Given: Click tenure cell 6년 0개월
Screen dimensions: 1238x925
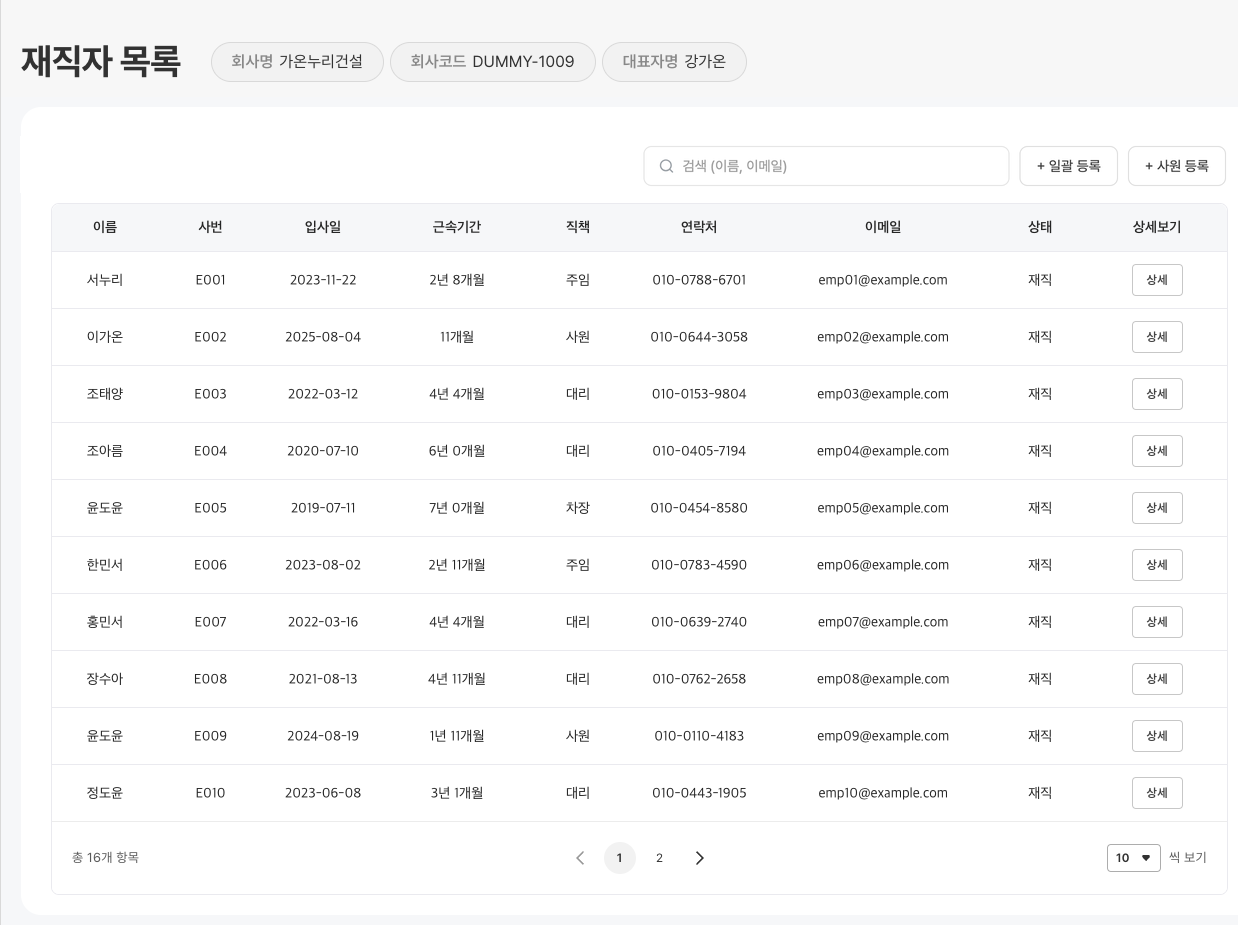Looking at the screenshot, I should (457, 451).
